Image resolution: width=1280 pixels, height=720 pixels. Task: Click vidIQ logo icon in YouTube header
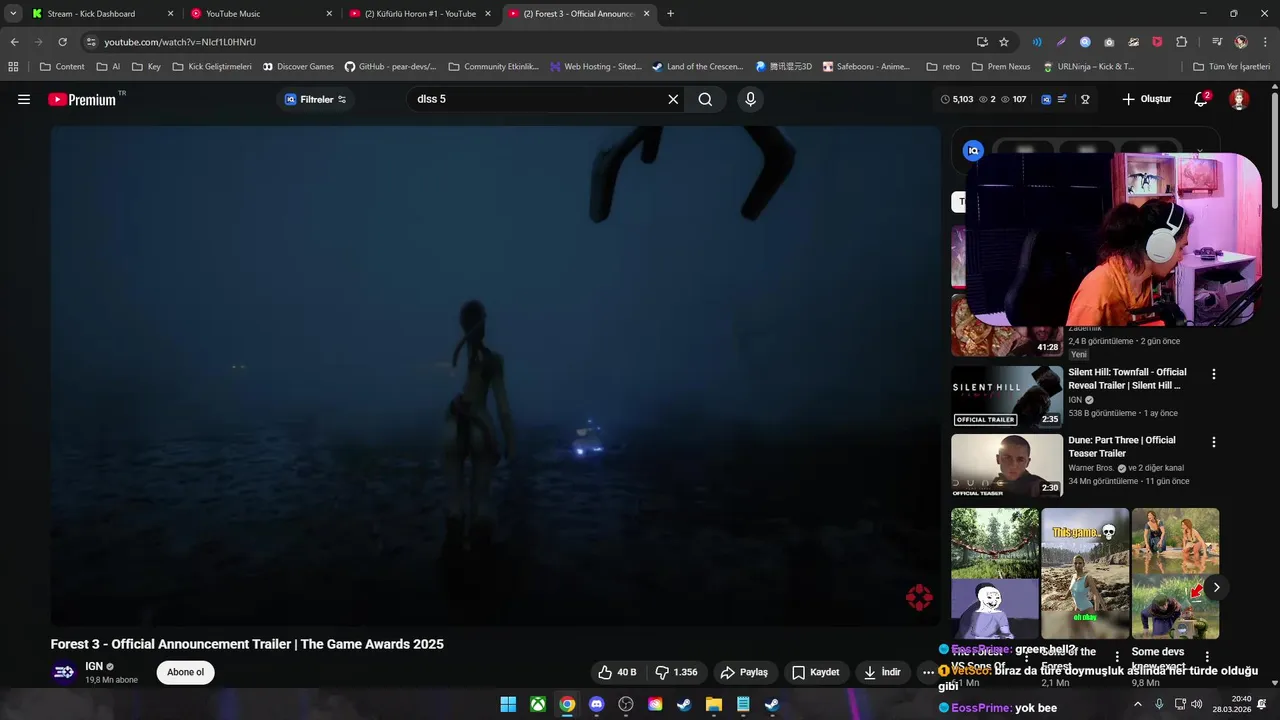pos(1046,99)
